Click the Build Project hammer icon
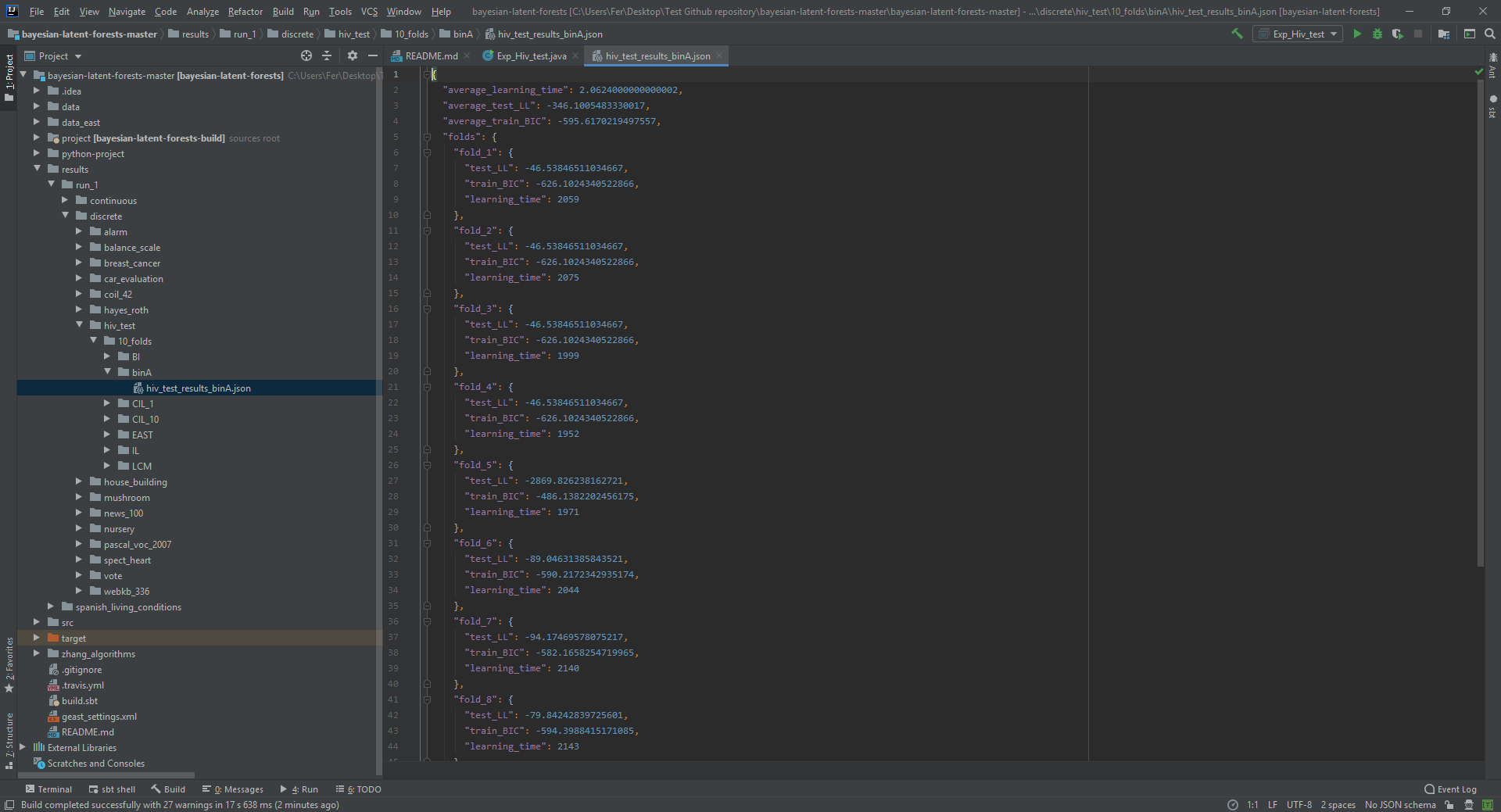 tap(1237, 34)
